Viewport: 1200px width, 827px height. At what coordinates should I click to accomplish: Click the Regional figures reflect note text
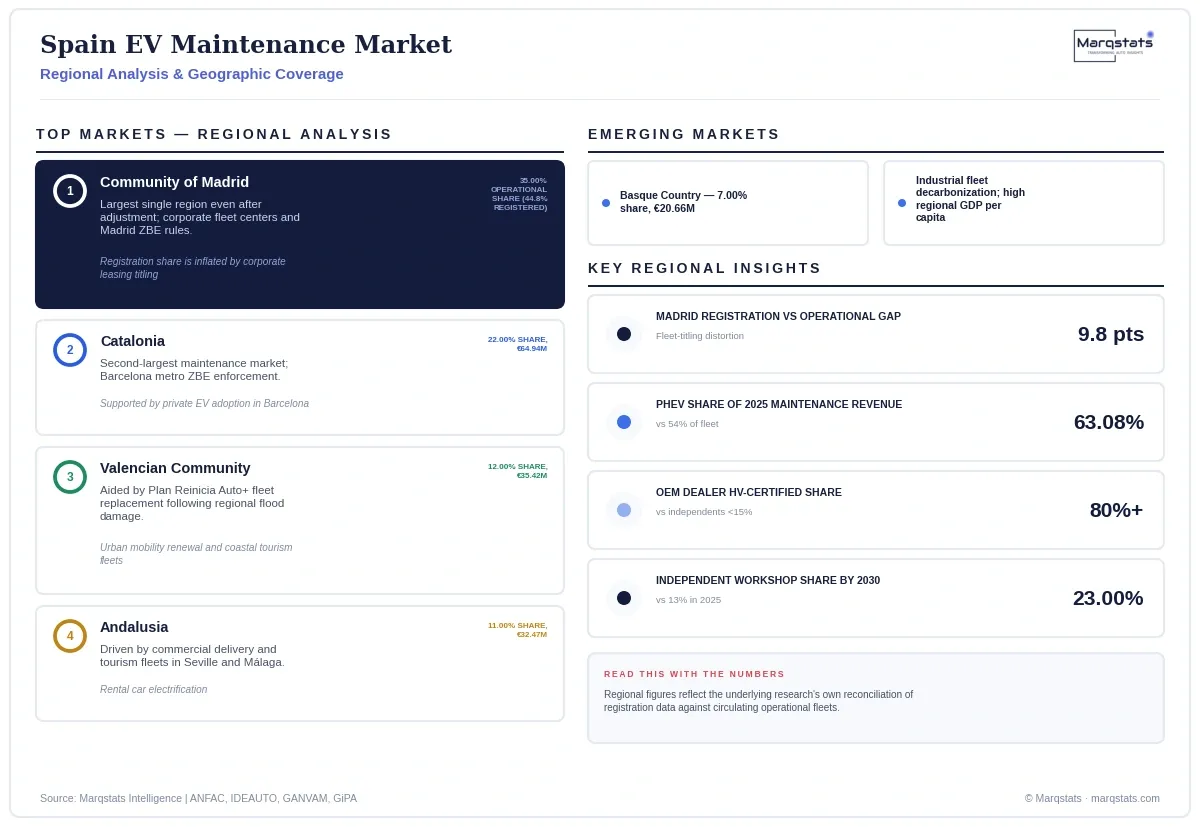pos(758,701)
